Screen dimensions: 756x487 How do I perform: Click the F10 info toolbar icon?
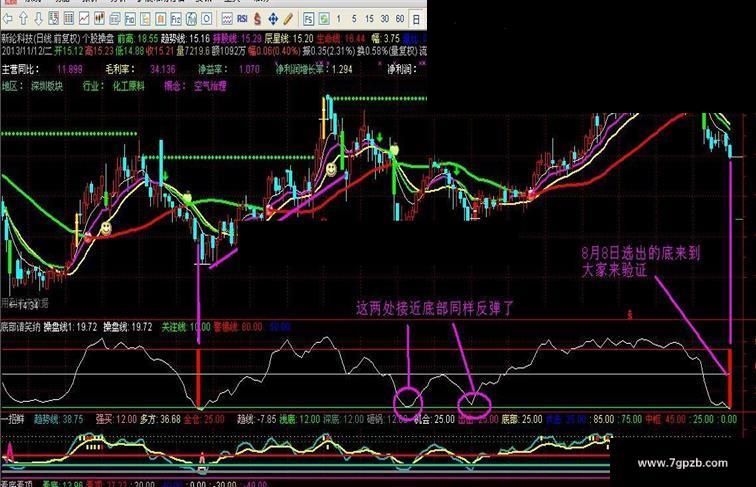[130, 19]
